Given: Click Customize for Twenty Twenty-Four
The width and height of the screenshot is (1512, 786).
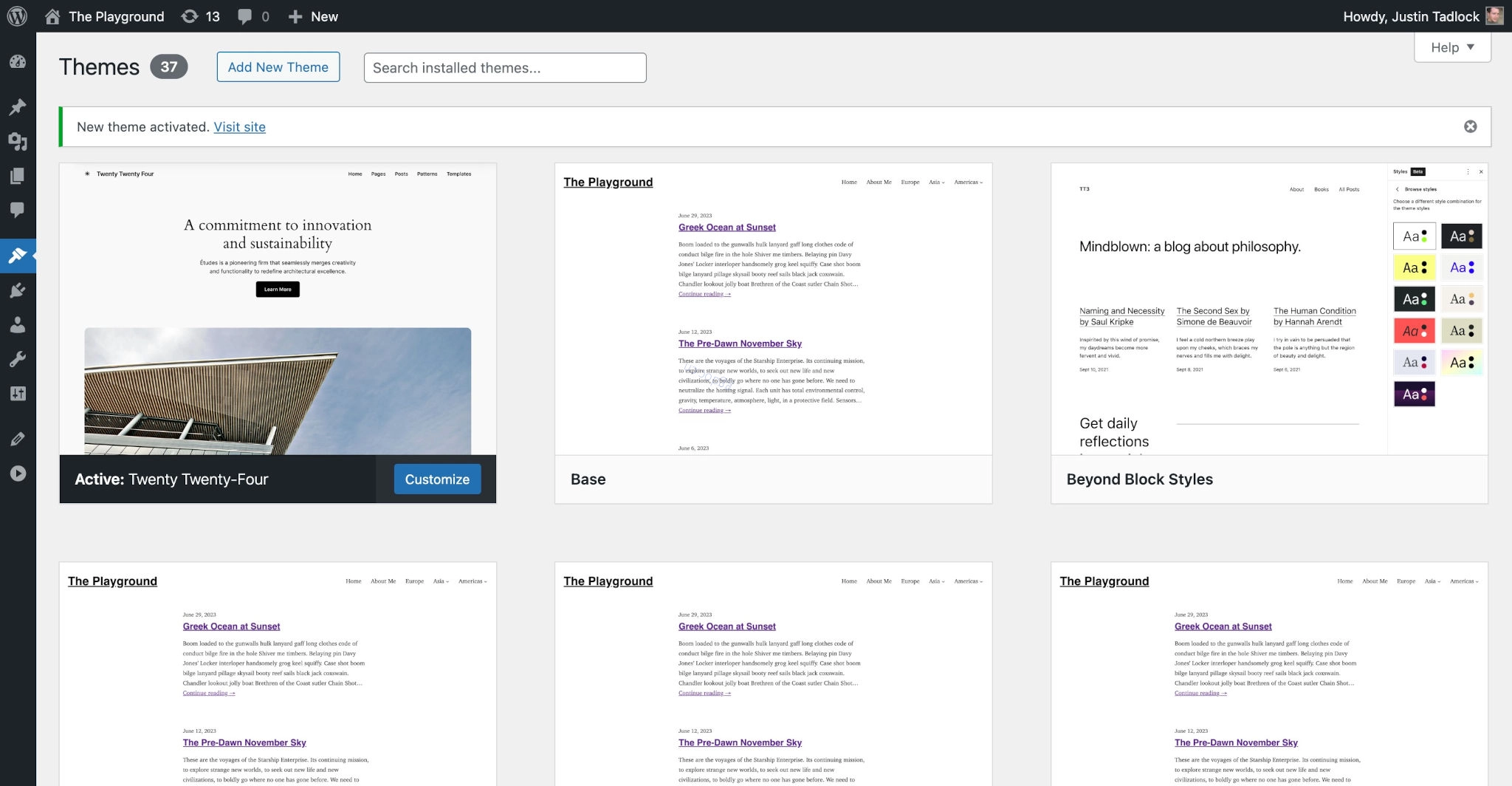Looking at the screenshot, I should (437, 479).
